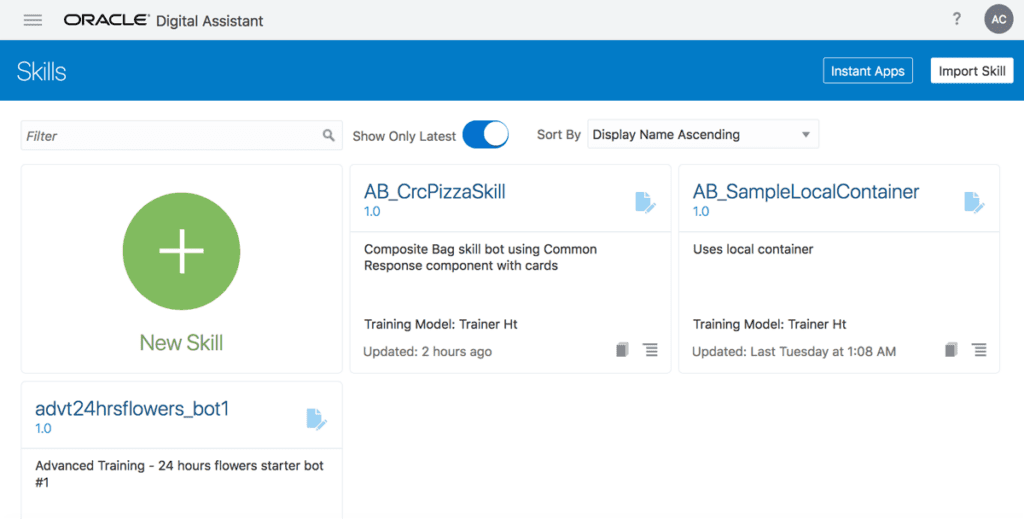Click the Show Only Latest label
Screen dimensions: 1024x519
click(x=404, y=136)
